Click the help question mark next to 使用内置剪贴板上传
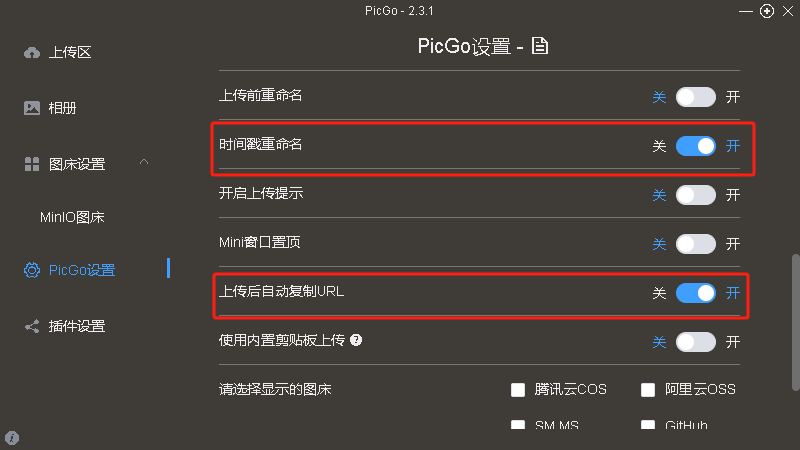Image resolution: width=800 pixels, height=450 pixels. coord(356,340)
